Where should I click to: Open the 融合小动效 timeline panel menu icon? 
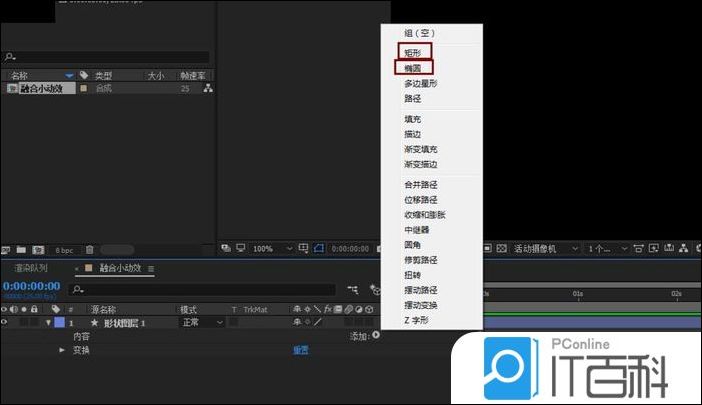coord(151,269)
